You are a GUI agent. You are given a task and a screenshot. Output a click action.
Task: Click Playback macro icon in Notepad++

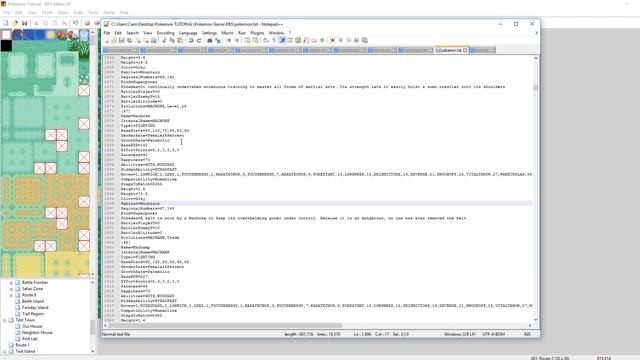pos(349,40)
